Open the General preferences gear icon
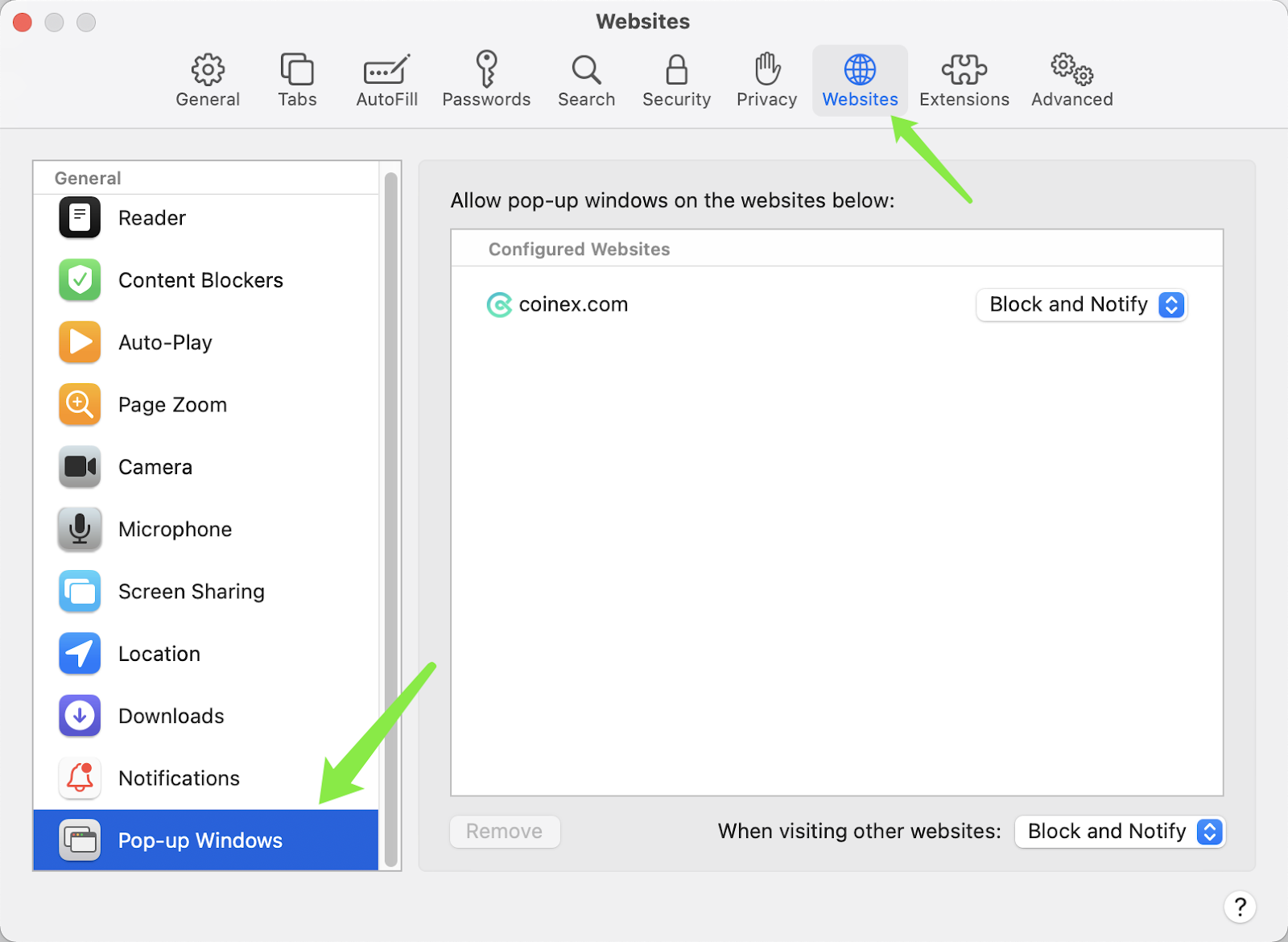Image resolution: width=1288 pixels, height=942 pixels. point(208,70)
